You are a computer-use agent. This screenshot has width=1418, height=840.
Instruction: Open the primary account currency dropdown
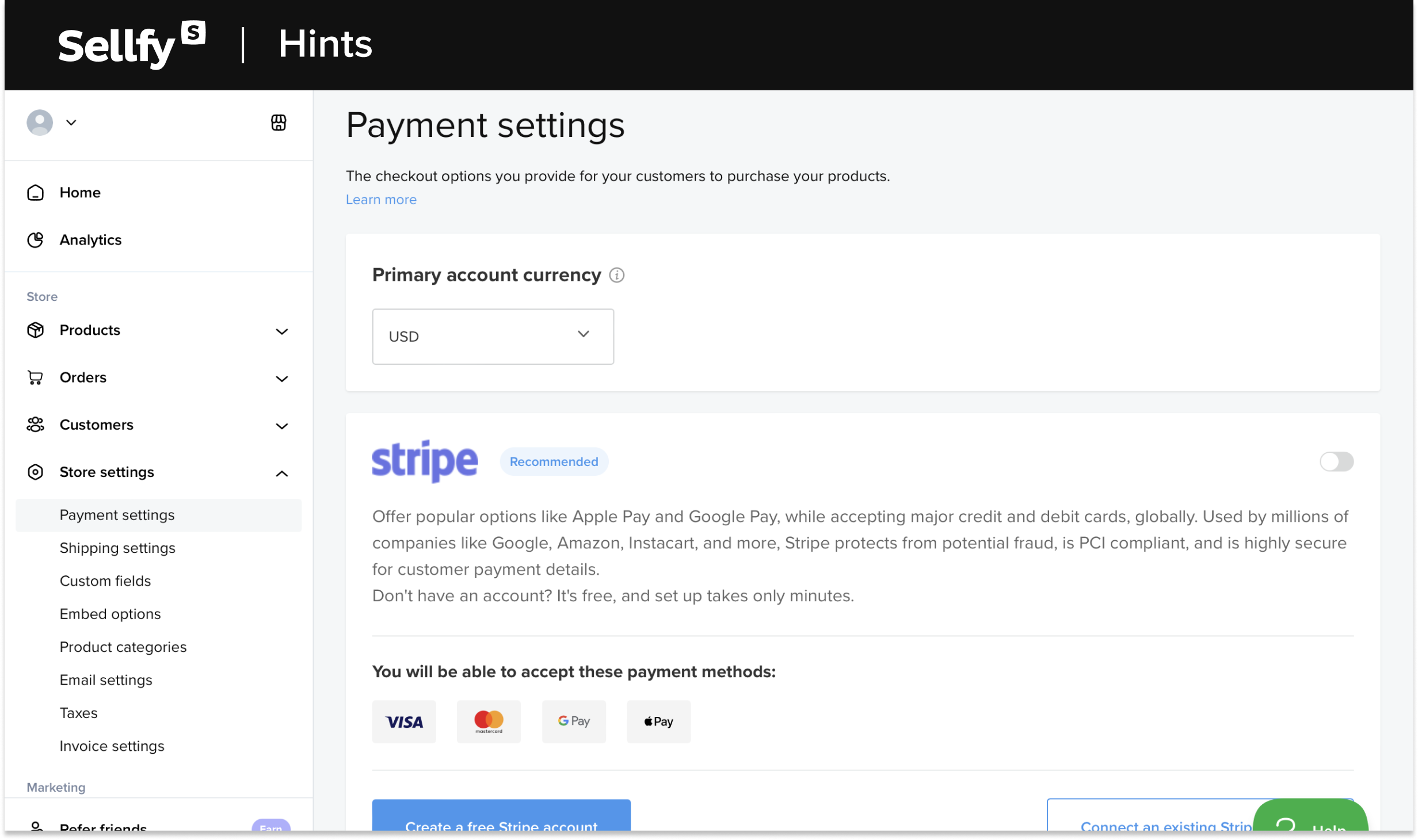point(493,336)
